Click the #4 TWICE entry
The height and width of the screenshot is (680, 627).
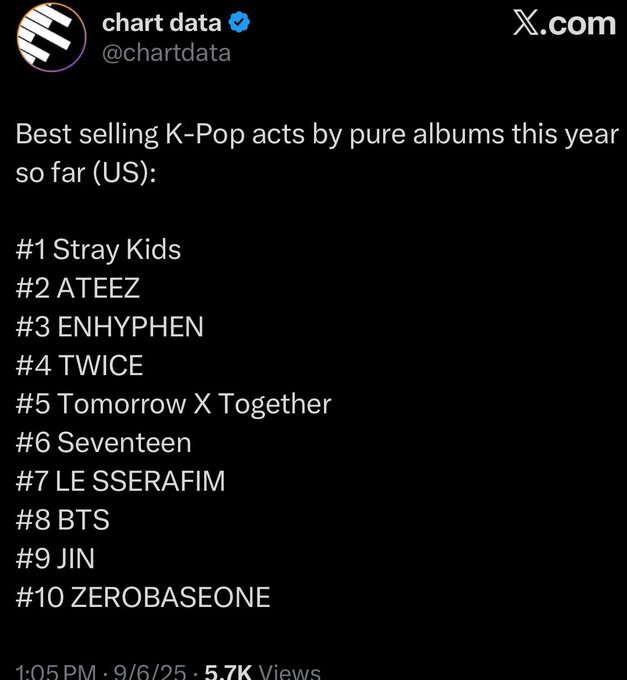pyautogui.click(x=79, y=365)
